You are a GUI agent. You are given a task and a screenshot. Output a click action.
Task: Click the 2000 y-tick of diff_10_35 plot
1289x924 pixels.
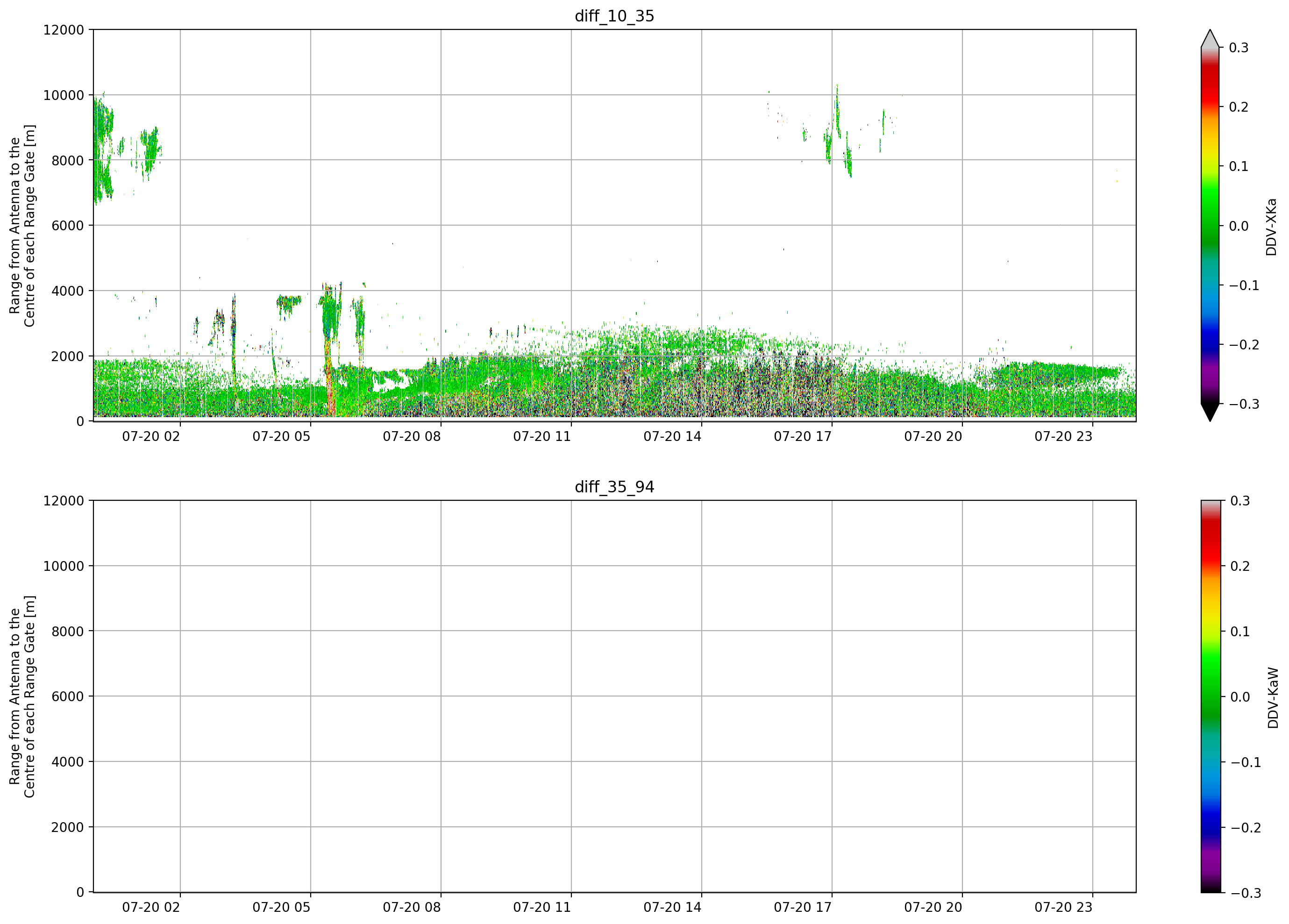point(68,356)
